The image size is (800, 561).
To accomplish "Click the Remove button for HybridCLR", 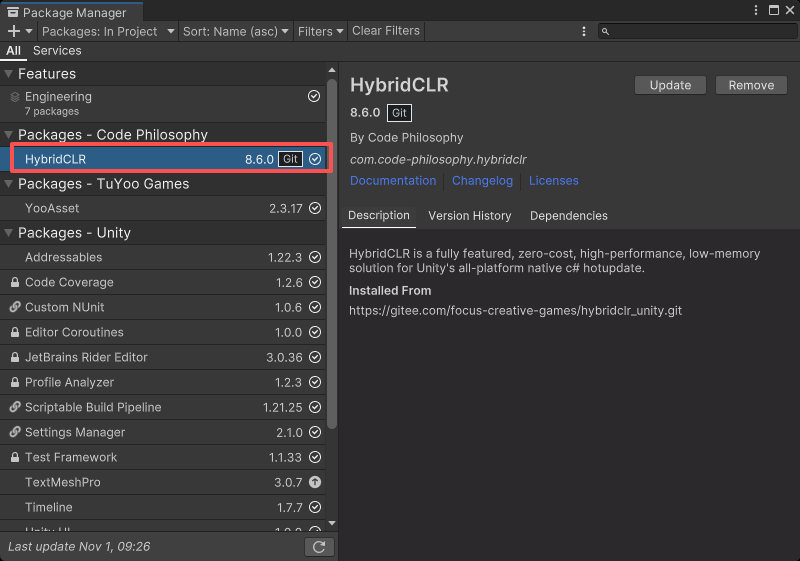I will pyautogui.click(x=751, y=85).
